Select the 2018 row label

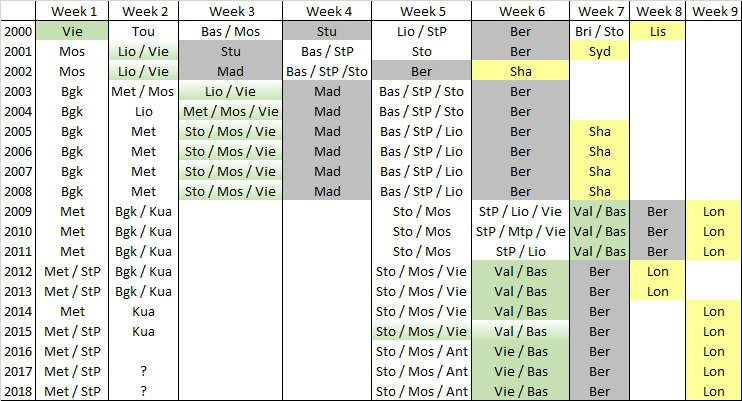(18, 391)
